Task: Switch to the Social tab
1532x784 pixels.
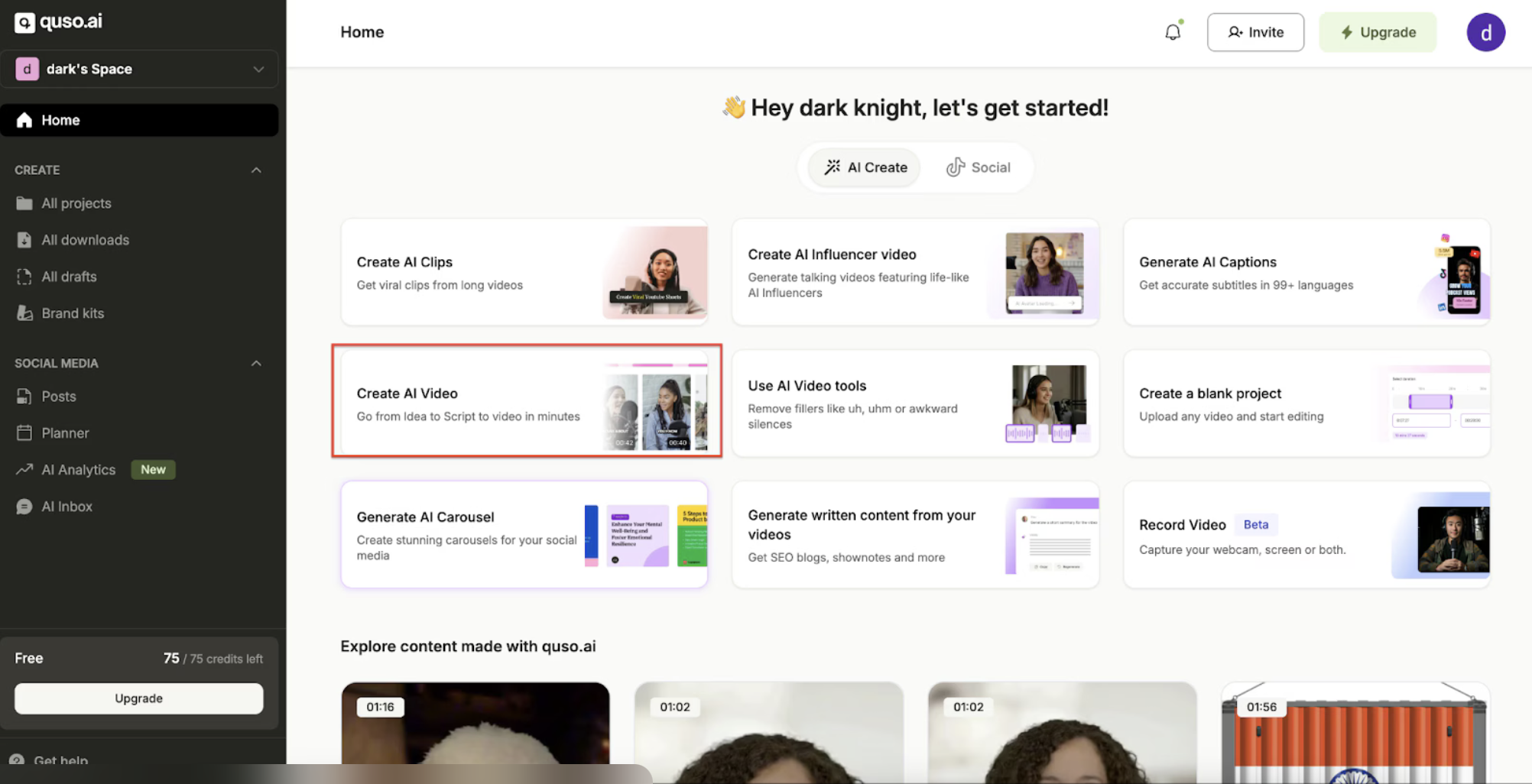Action: pos(978,167)
